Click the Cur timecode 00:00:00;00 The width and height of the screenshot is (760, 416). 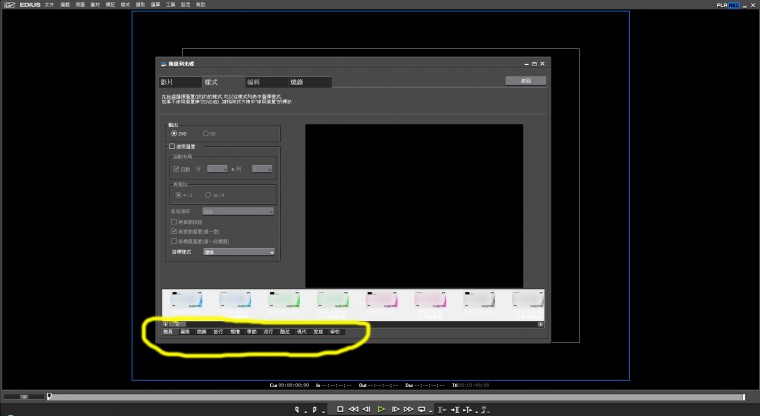(296, 385)
